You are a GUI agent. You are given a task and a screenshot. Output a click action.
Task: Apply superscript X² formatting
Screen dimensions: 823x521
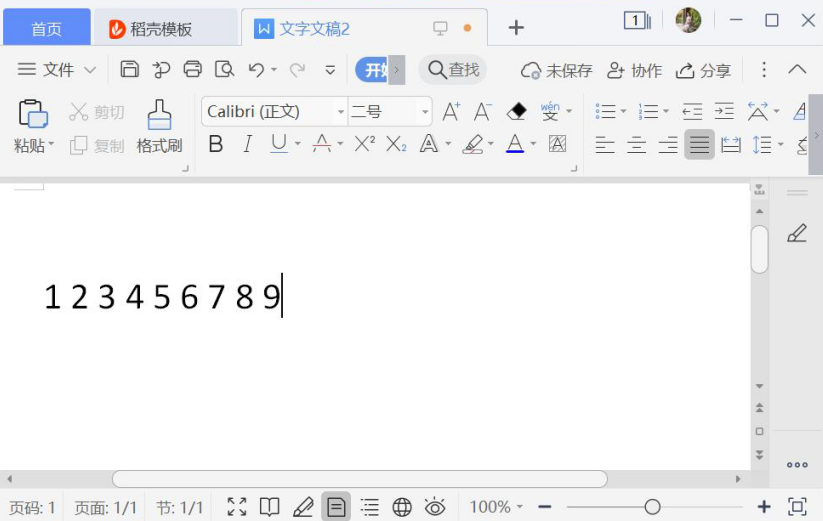click(x=364, y=143)
